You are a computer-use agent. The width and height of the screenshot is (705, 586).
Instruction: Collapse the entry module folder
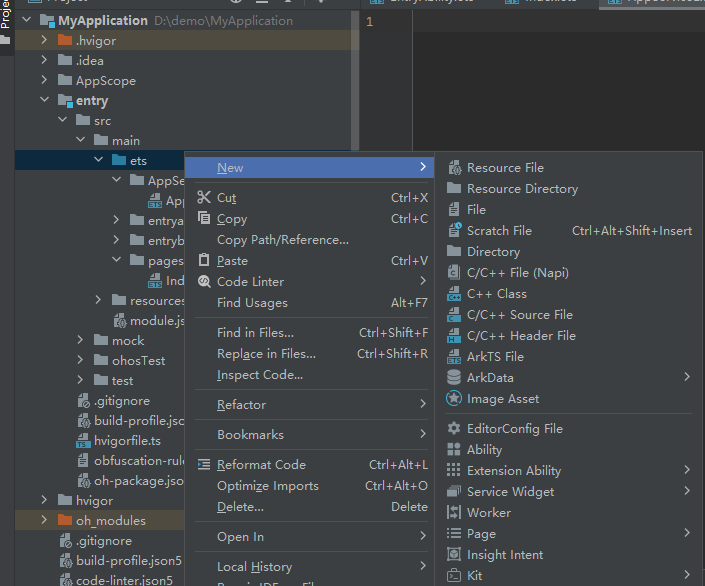coord(44,101)
